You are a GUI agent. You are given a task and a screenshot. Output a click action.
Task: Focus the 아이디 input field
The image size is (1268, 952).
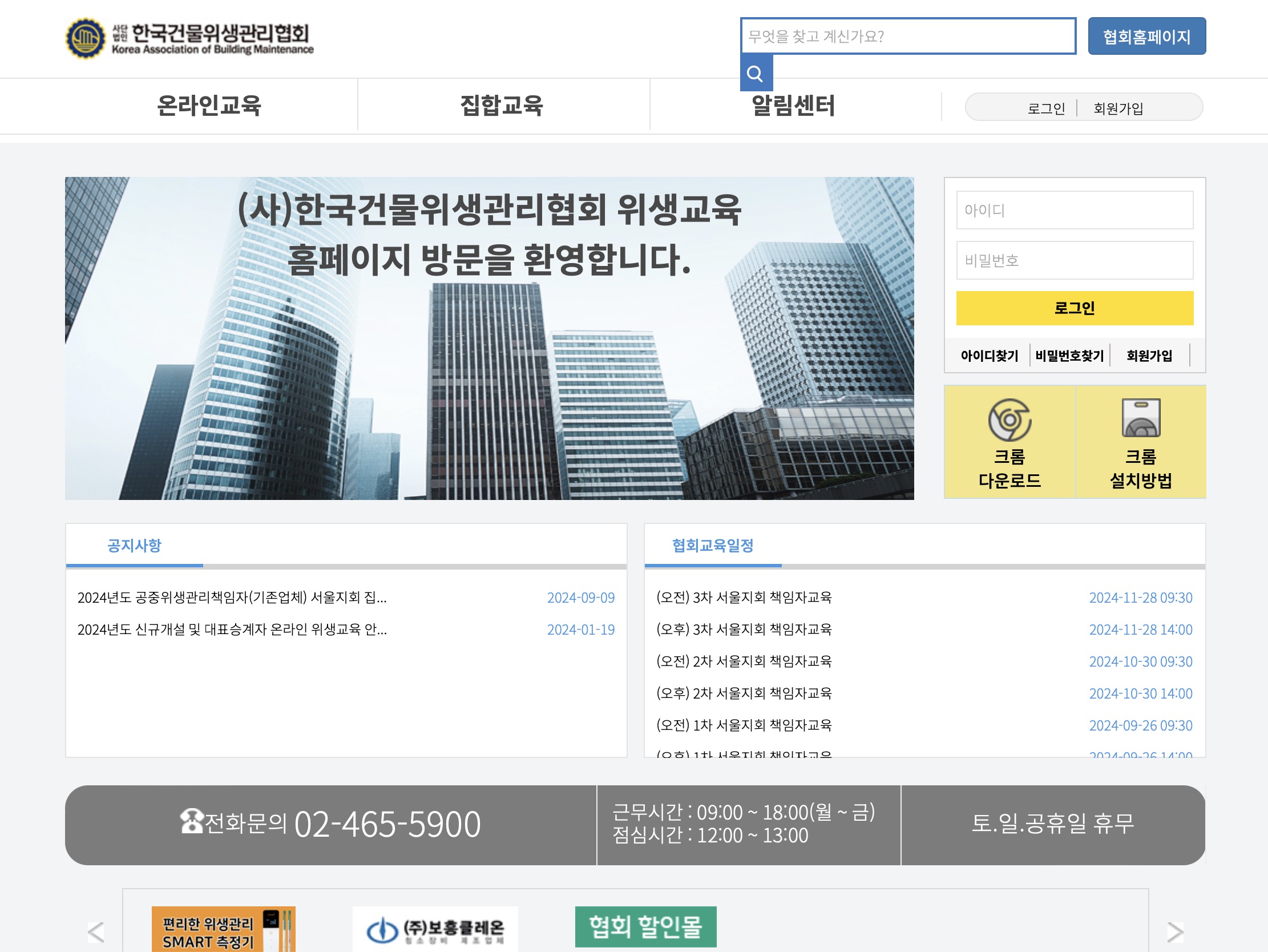[1074, 211]
